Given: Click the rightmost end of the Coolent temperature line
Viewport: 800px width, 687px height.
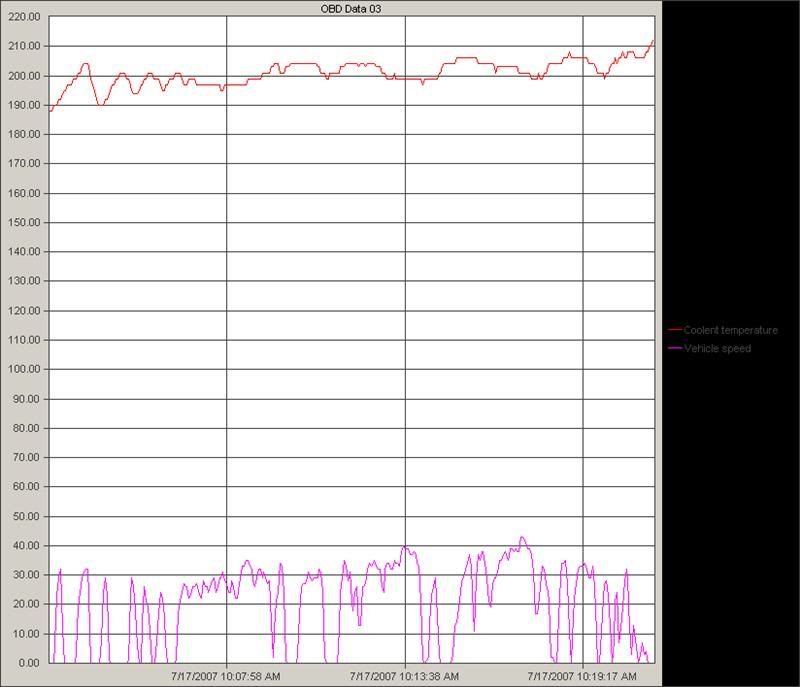Looking at the screenshot, I should (x=653, y=40).
